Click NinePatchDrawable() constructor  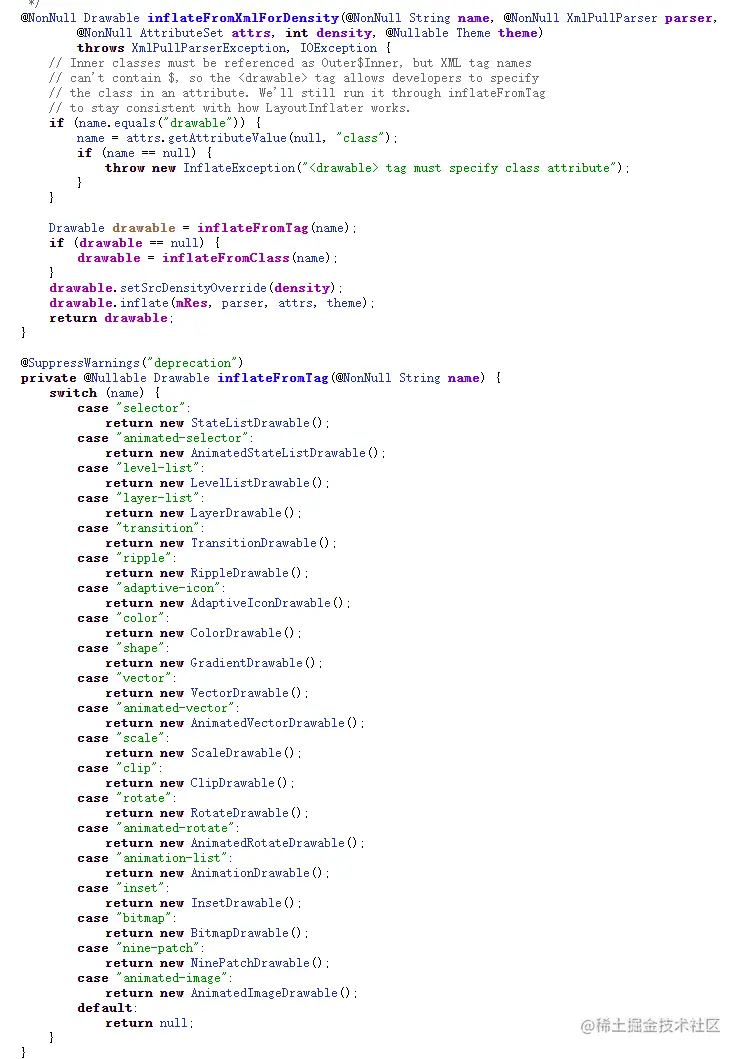(x=257, y=963)
